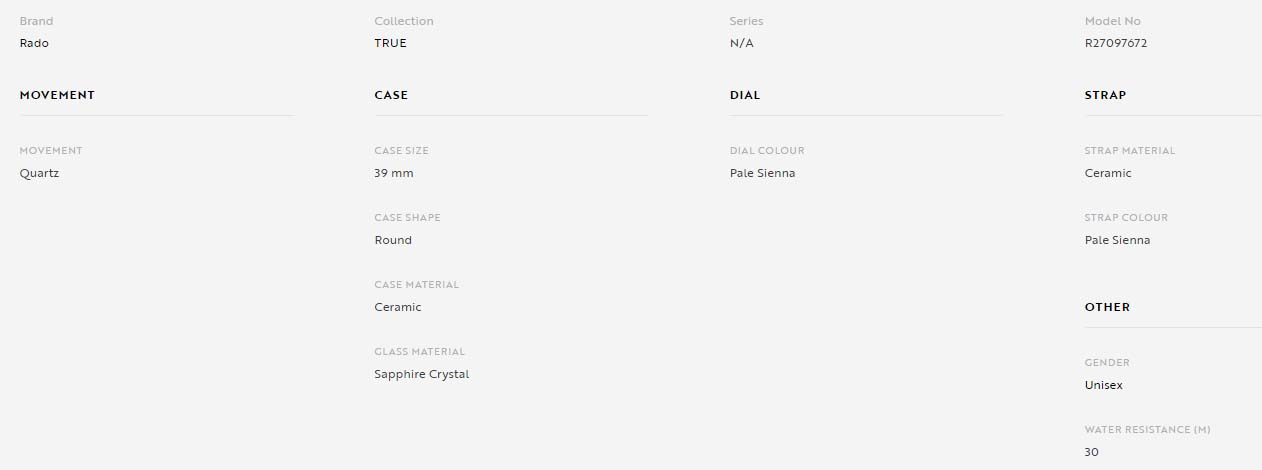Click Ceramic under Strap Material
Screen dimensions: 1262x470
click(1108, 173)
